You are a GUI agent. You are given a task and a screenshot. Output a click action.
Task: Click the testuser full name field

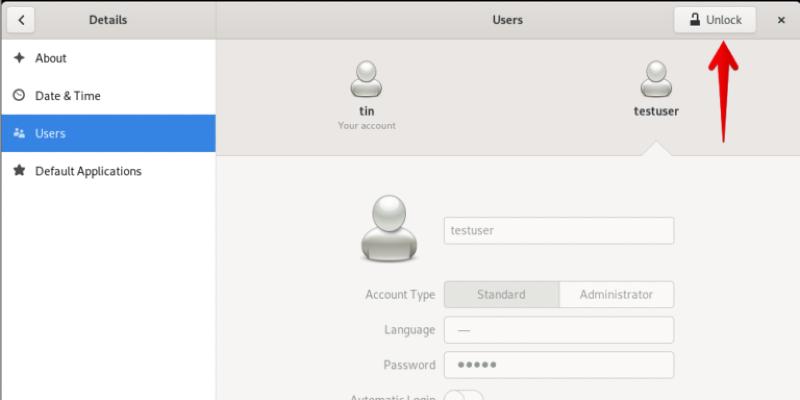[x=558, y=230]
